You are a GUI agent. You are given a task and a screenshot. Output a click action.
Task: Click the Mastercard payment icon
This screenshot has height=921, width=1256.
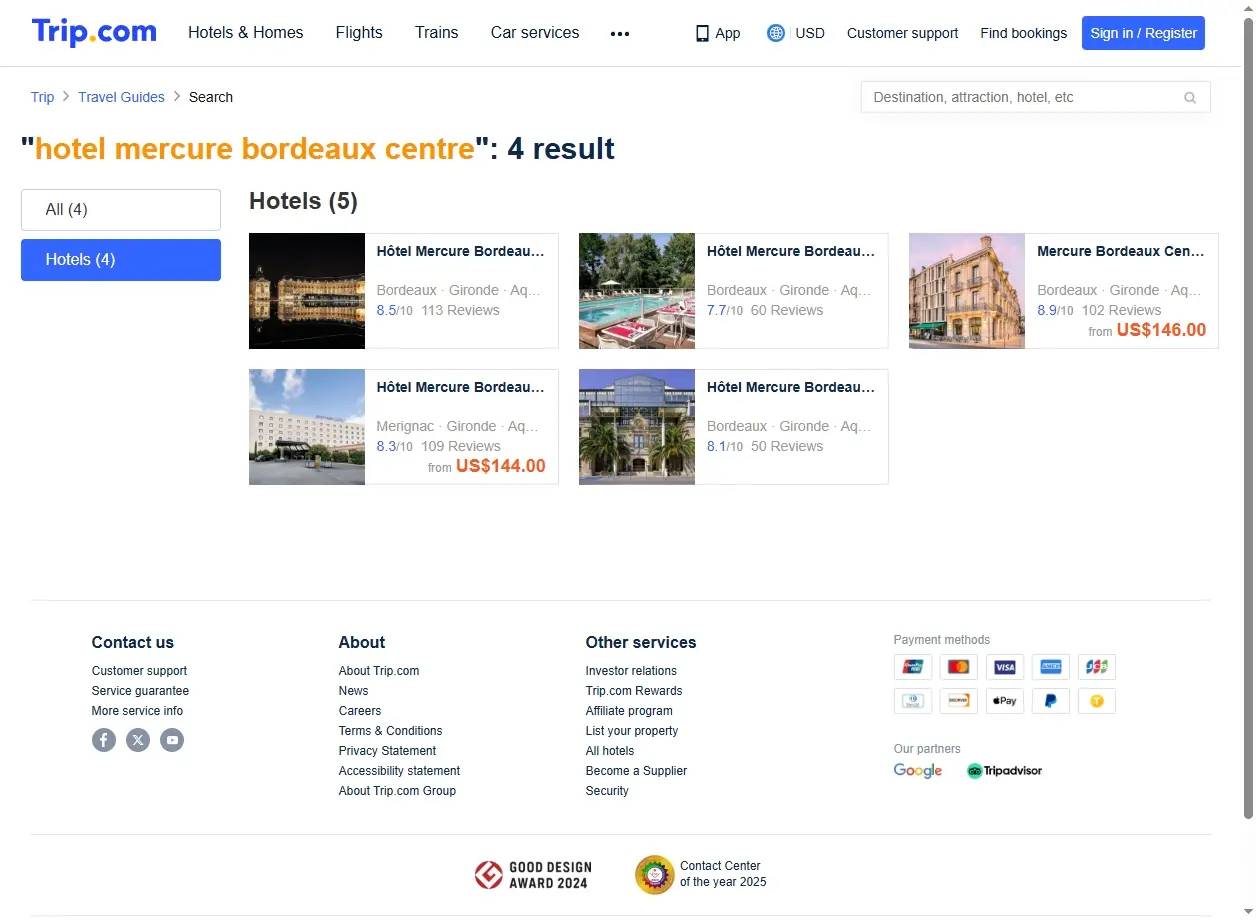tap(959, 667)
